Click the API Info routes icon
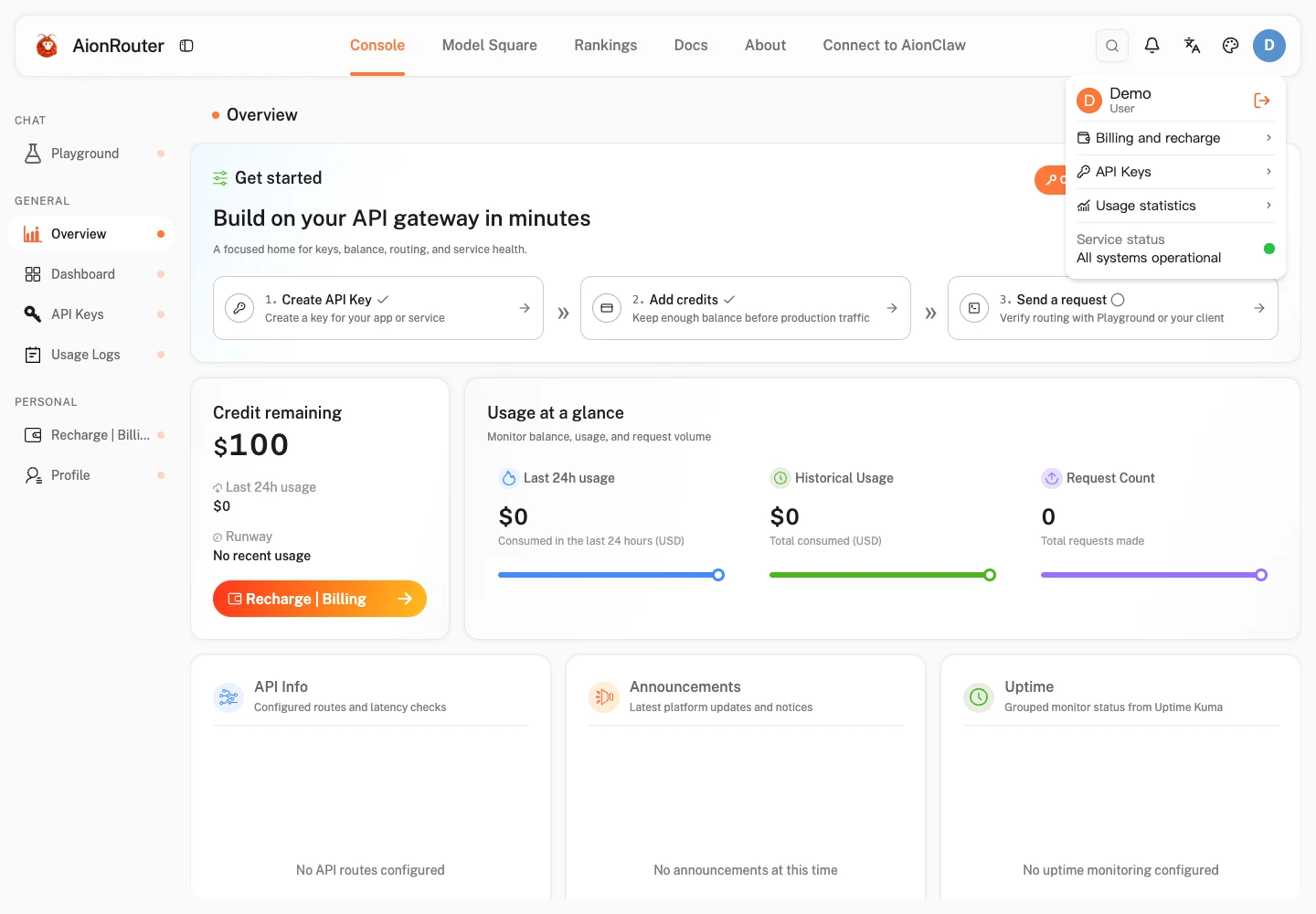This screenshot has height=914, width=1316. pyautogui.click(x=228, y=697)
